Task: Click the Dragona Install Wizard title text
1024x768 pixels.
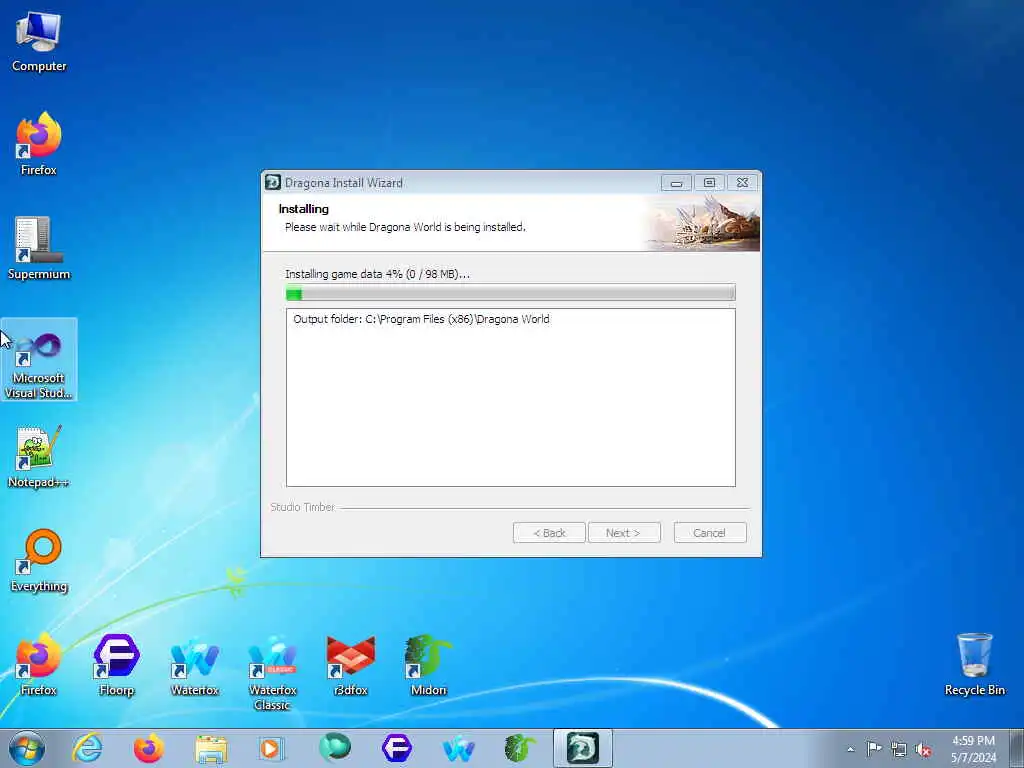Action: 344,183
